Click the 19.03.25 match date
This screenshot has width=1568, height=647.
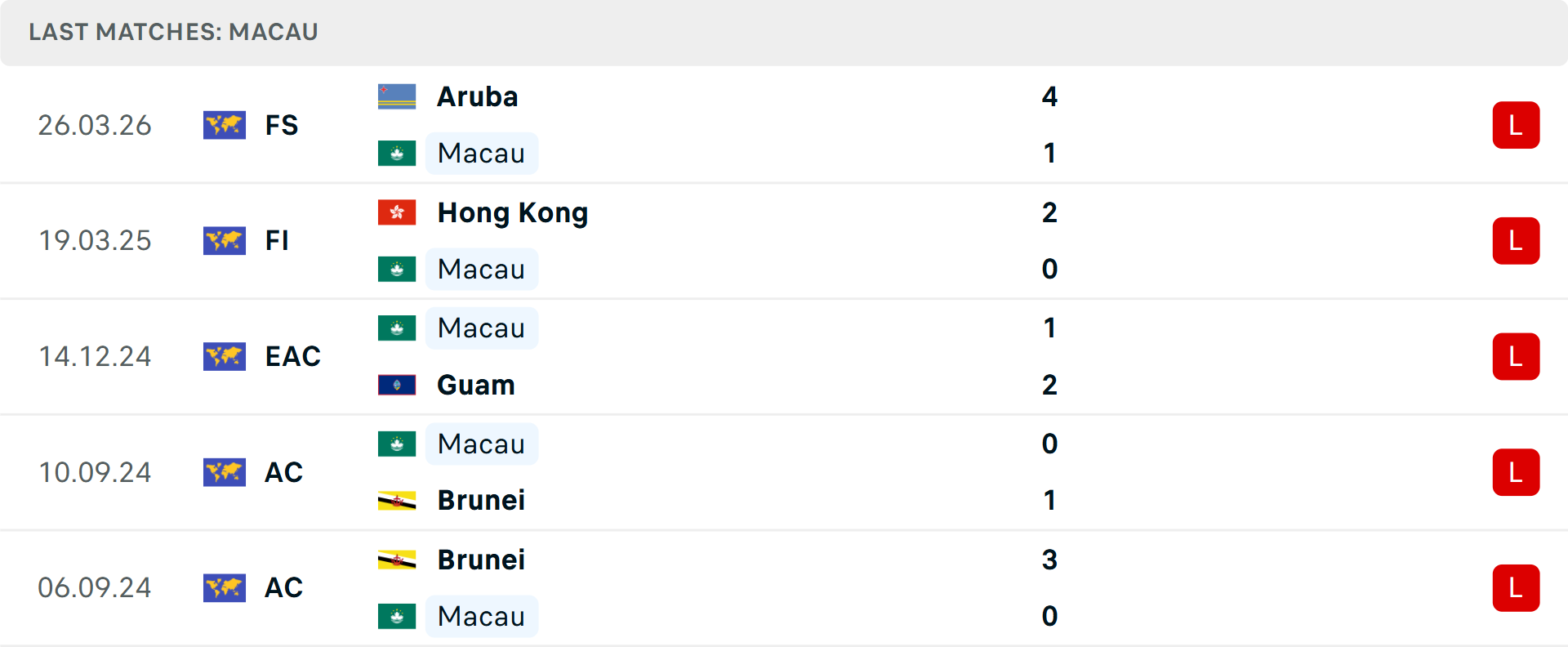click(x=95, y=240)
